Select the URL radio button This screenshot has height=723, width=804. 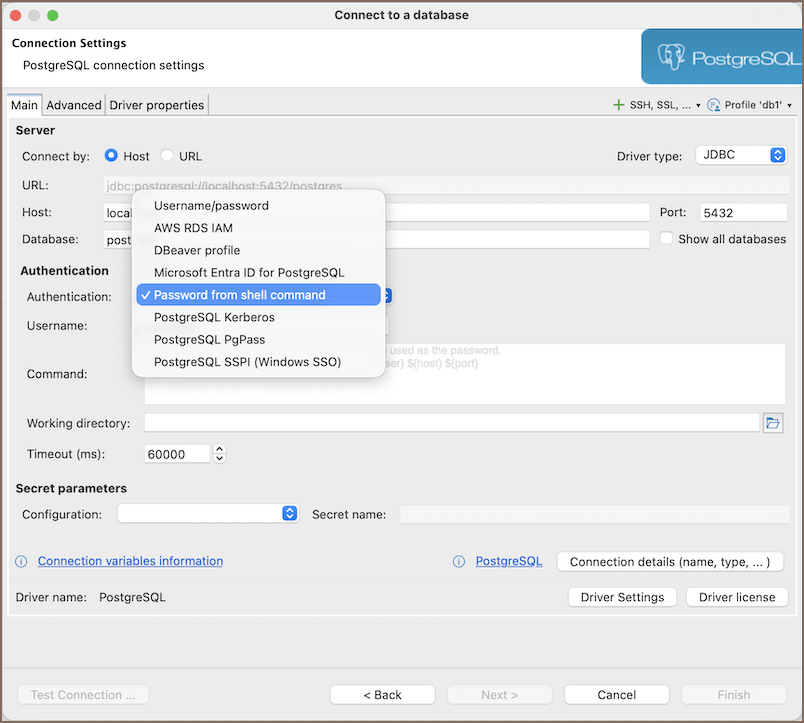point(167,155)
